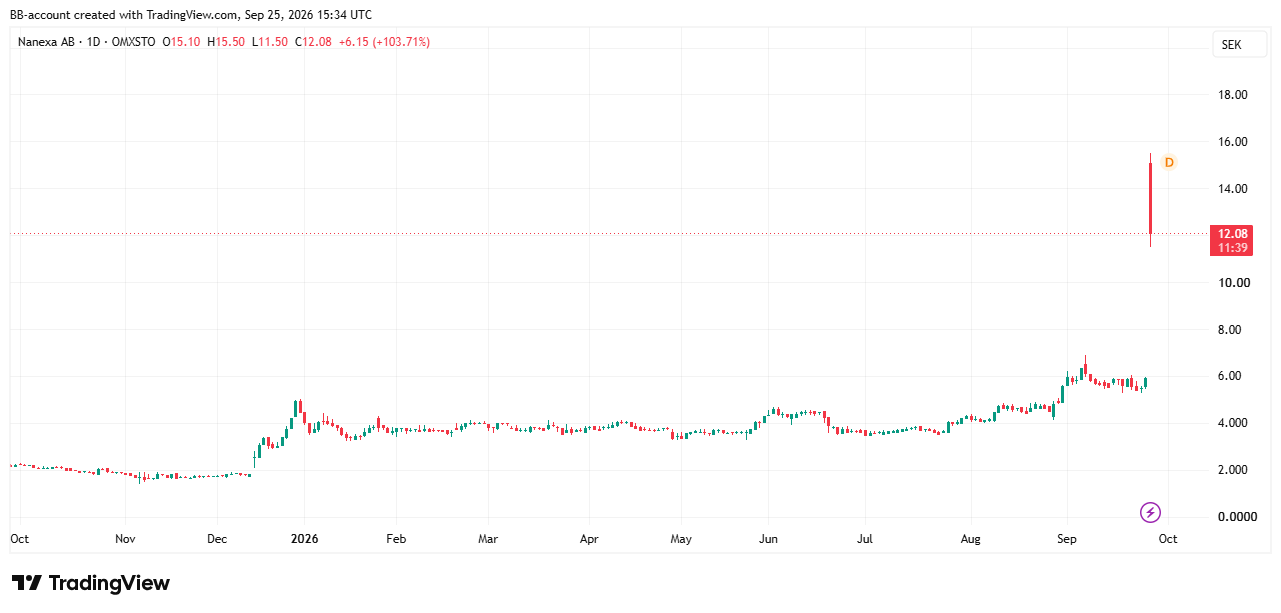Select the Nanexa AB symbol title
Image resolution: width=1281 pixels, height=613 pixels.
pos(47,42)
